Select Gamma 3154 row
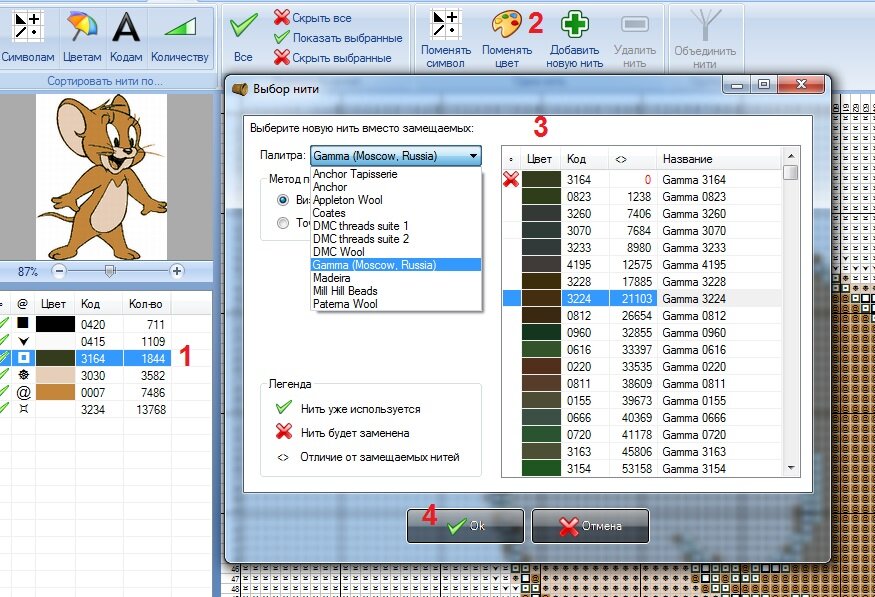 pyautogui.click(x=642, y=469)
